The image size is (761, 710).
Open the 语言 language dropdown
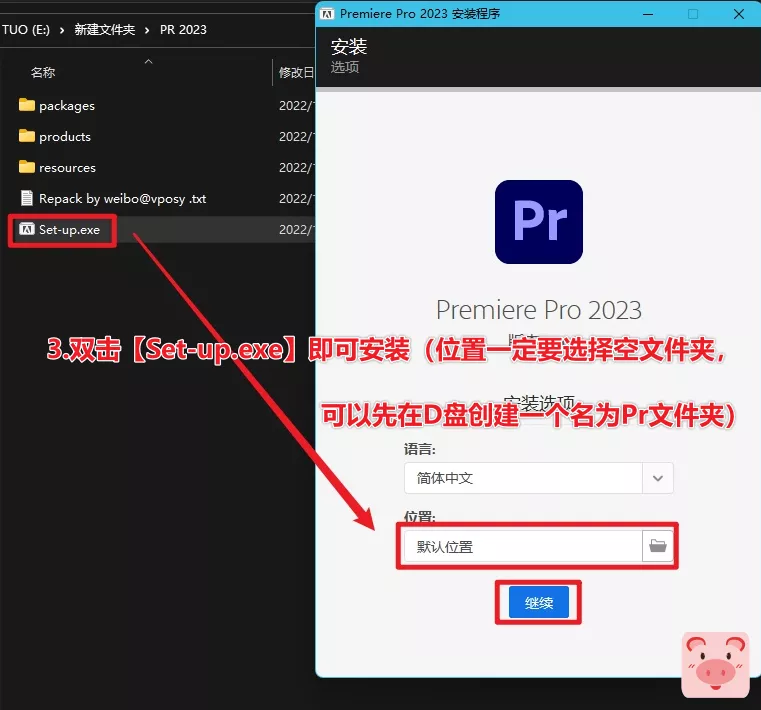[538, 478]
